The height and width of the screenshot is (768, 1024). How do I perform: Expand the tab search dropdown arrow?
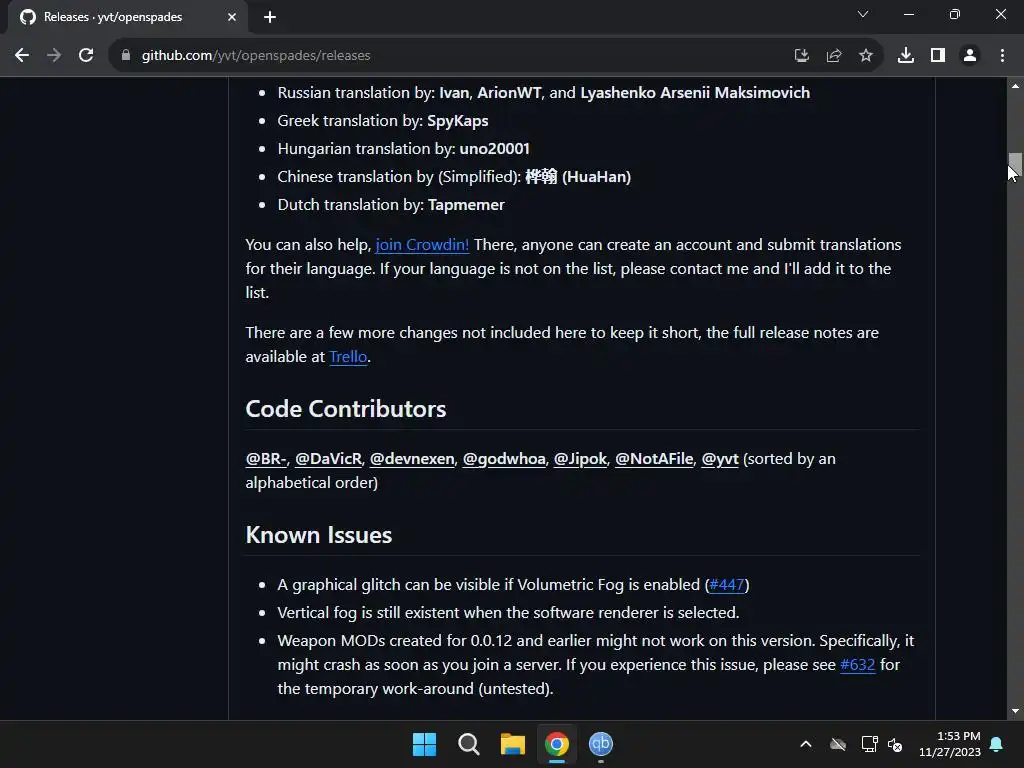click(x=863, y=14)
